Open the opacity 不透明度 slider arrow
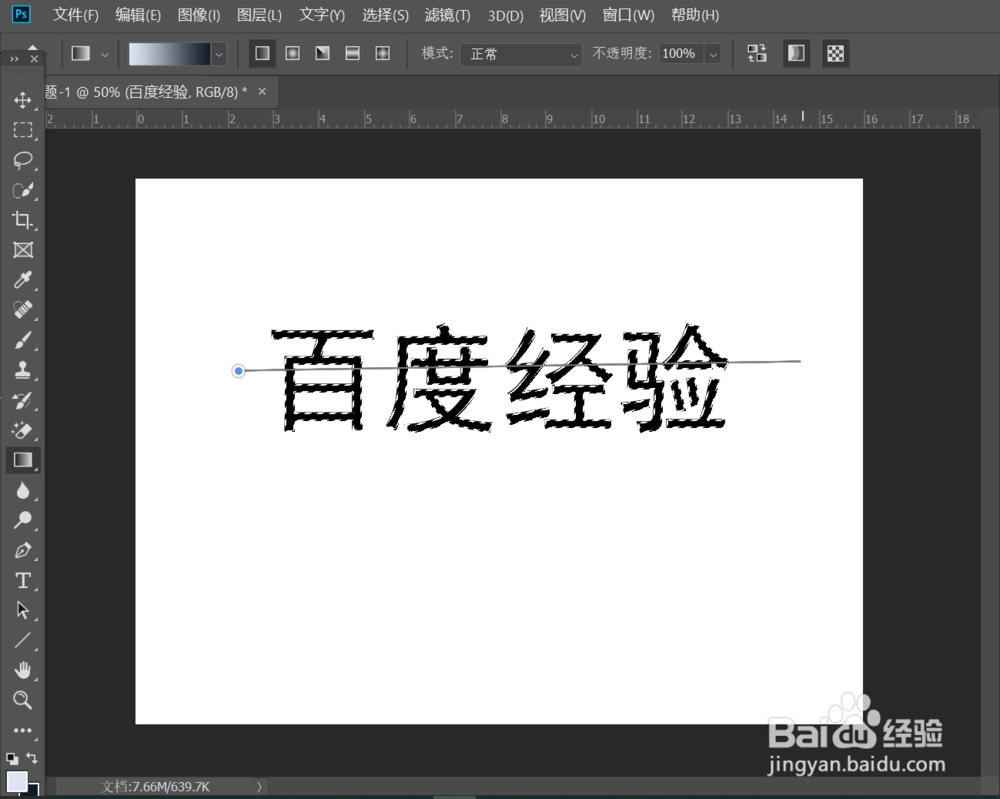This screenshot has width=1000, height=799. (x=713, y=54)
